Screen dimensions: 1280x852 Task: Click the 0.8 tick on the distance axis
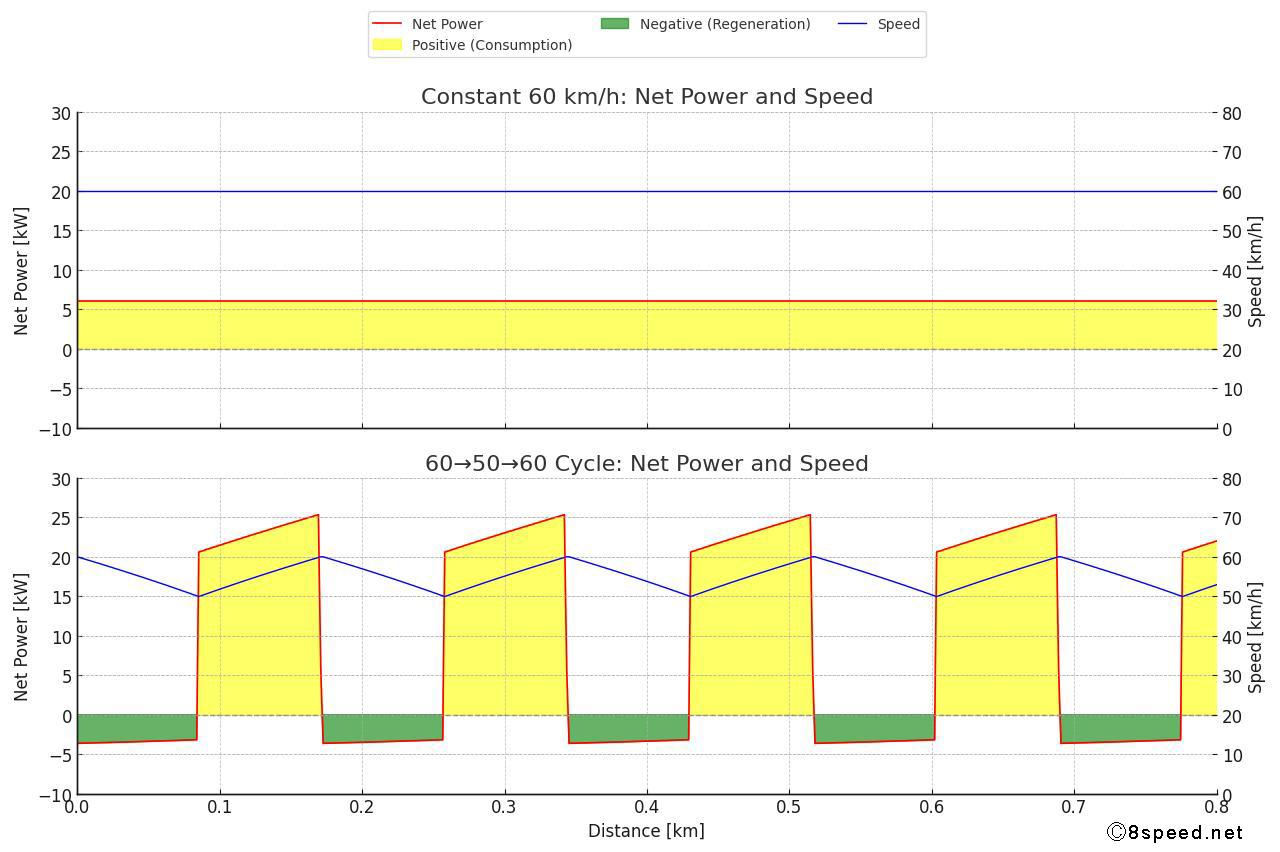1216,806
